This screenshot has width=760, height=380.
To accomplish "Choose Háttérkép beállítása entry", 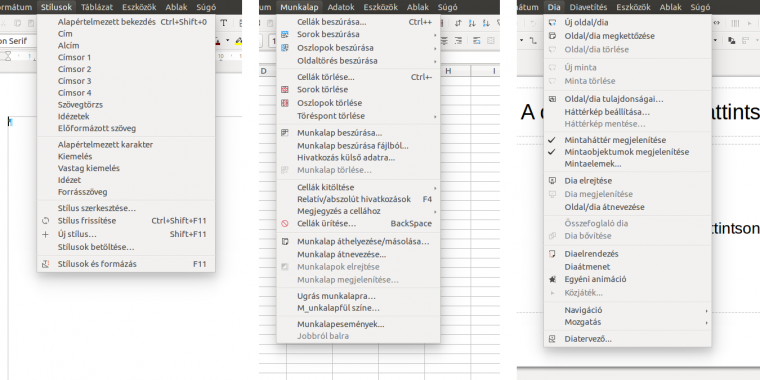I will tap(628, 112).
